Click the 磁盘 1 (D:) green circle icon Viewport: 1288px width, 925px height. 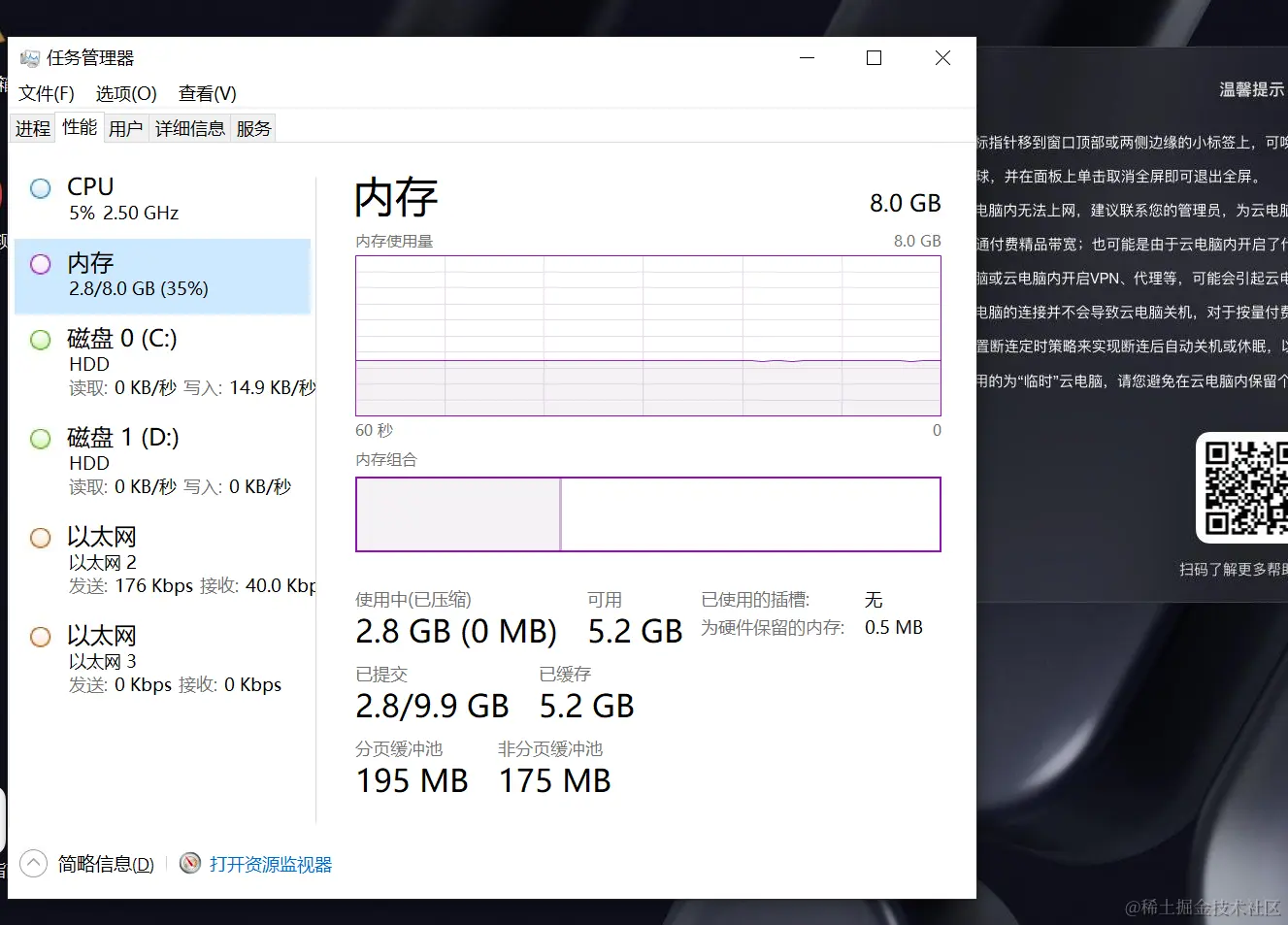tap(41, 439)
